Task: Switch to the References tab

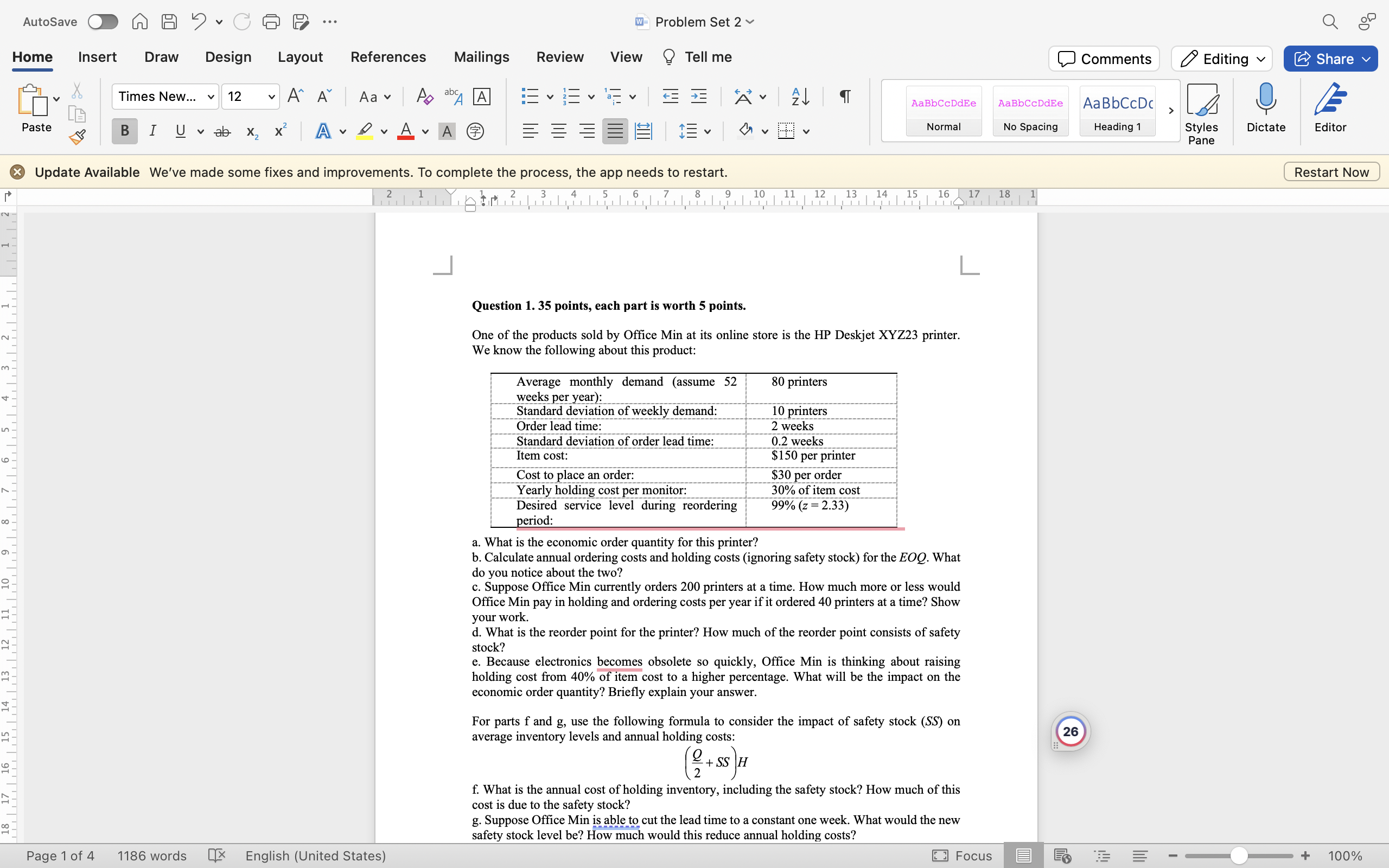Action: [x=388, y=57]
